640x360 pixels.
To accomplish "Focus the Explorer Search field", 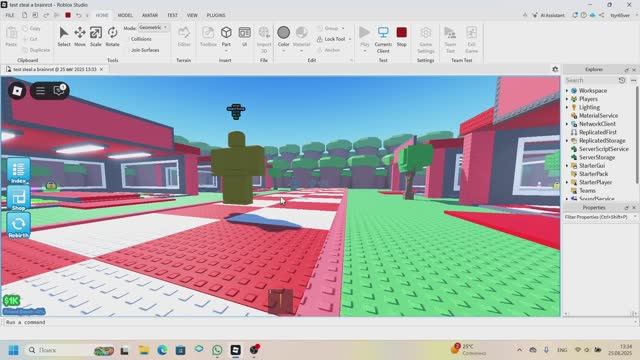I will coord(591,80).
